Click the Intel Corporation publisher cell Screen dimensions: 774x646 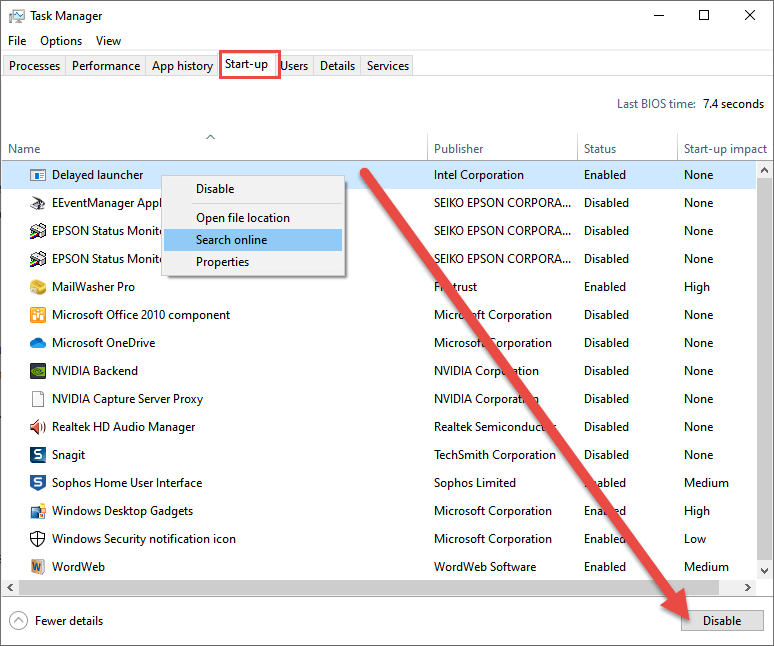point(479,175)
